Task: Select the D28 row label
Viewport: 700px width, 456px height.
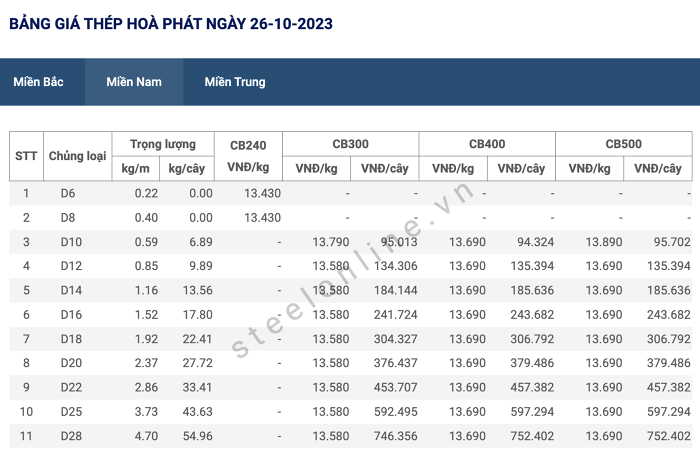Action: pyautogui.click(x=71, y=436)
